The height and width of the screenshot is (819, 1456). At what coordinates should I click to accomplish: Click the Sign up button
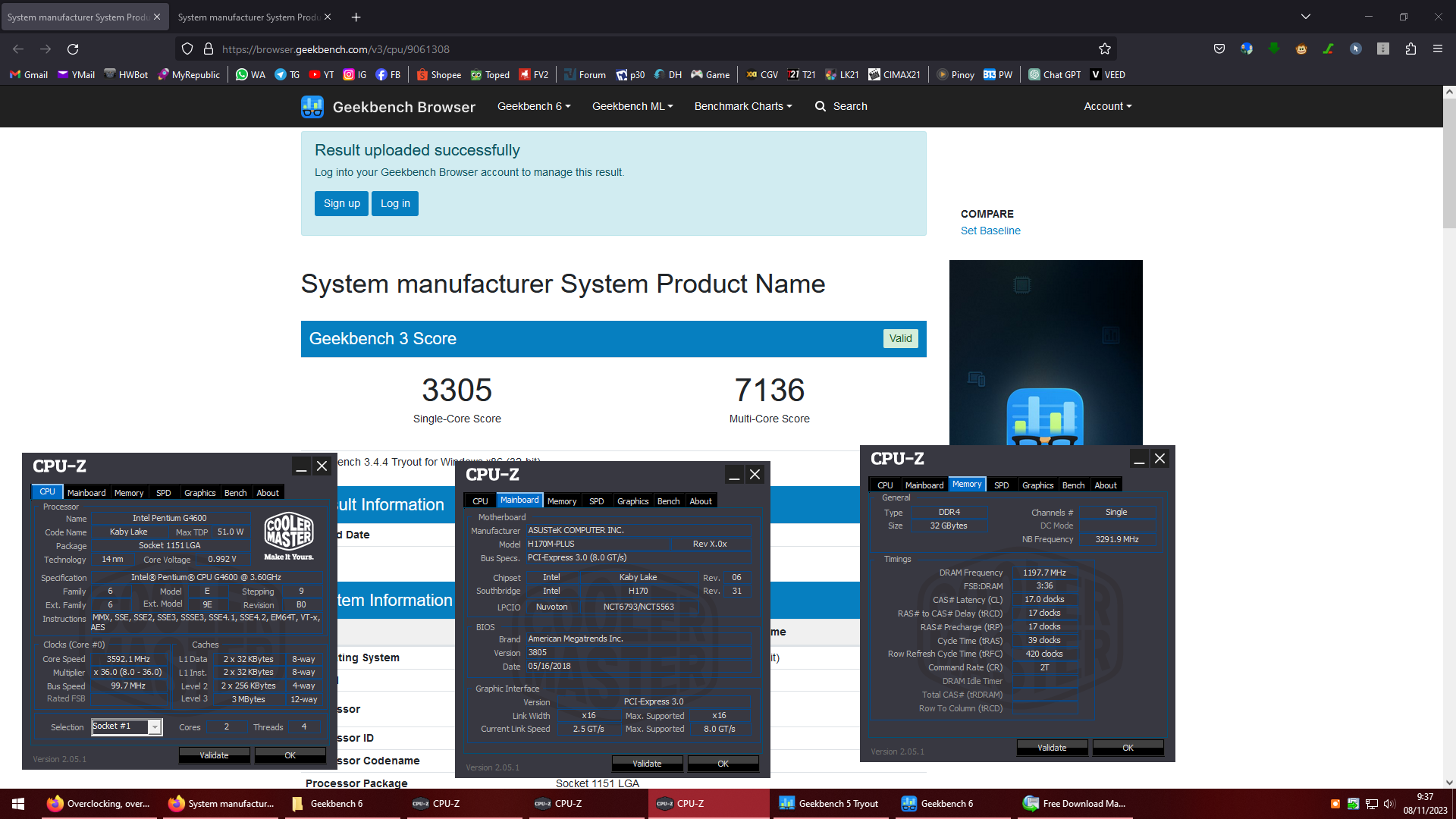(x=341, y=203)
